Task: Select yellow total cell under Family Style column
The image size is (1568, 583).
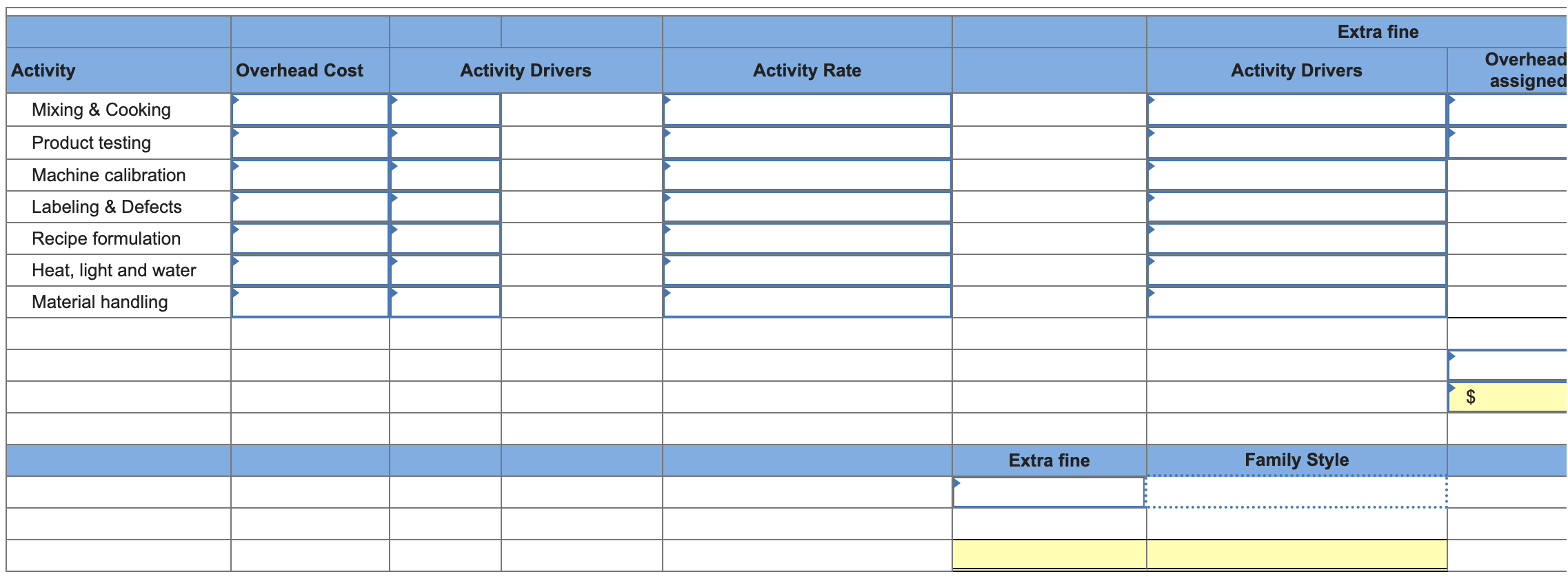Action: [1297, 555]
